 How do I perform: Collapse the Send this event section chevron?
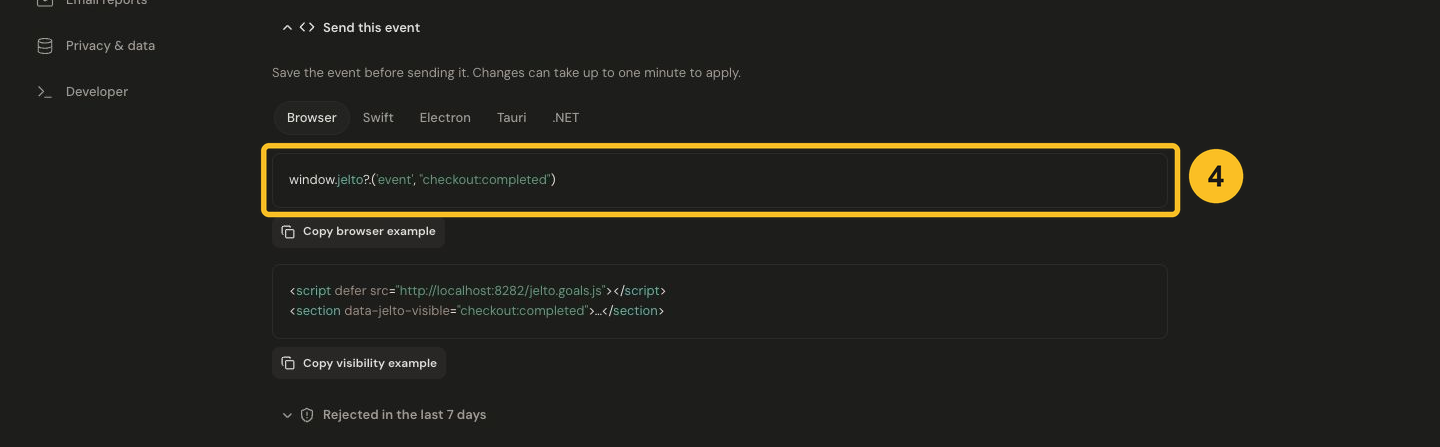[287, 28]
